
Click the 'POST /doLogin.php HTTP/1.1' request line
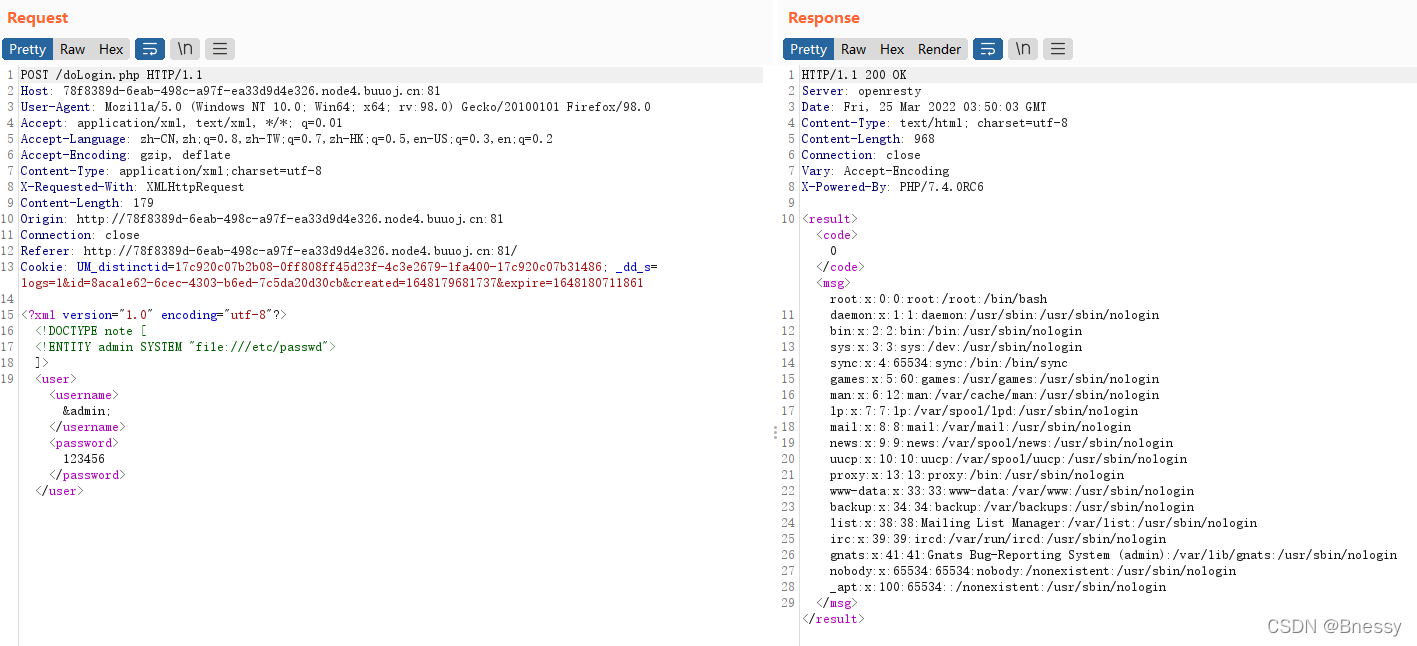pyautogui.click(x=111, y=75)
